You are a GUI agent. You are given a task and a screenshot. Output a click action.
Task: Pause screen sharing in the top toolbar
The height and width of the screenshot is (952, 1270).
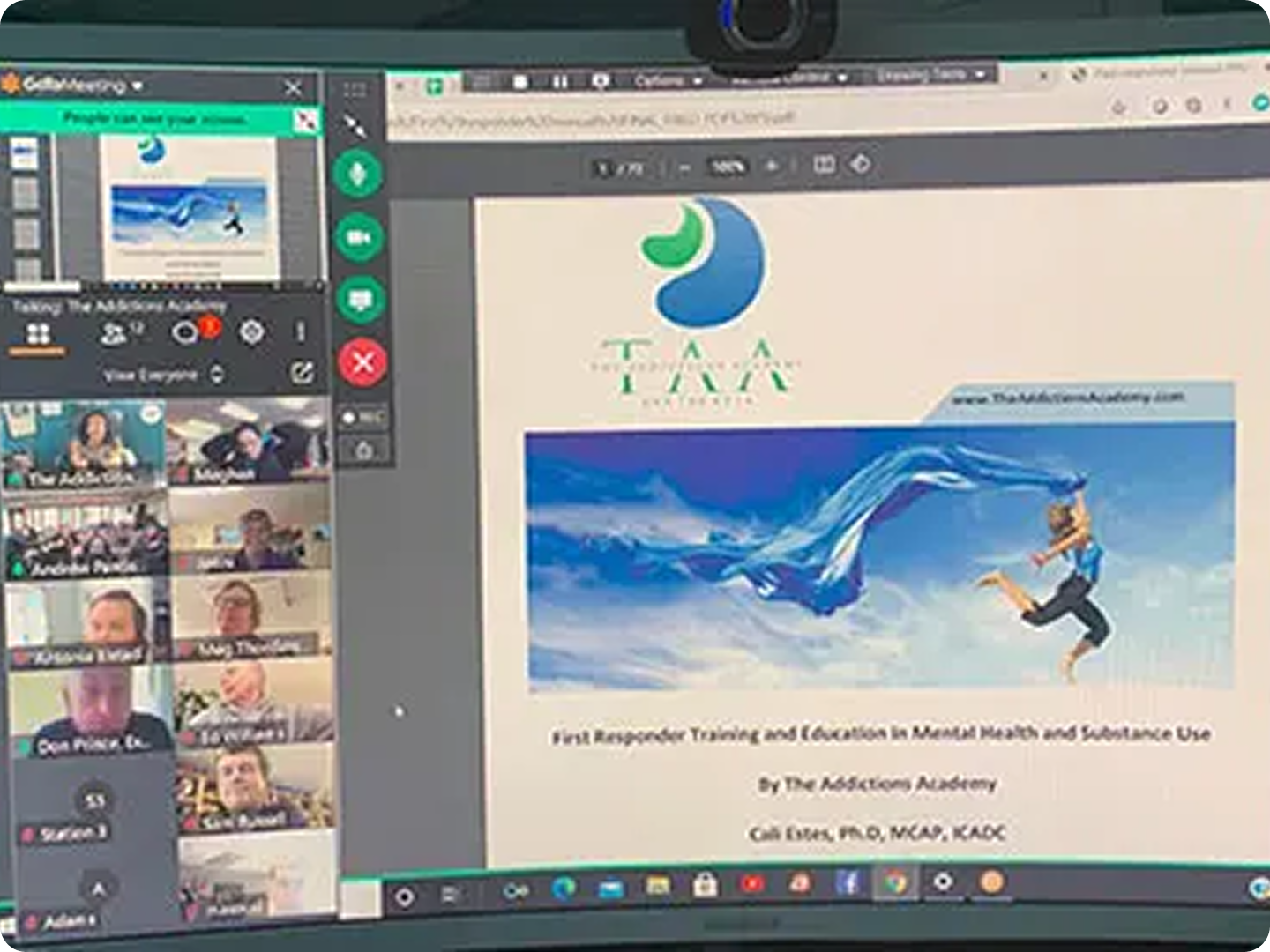click(560, 82)
